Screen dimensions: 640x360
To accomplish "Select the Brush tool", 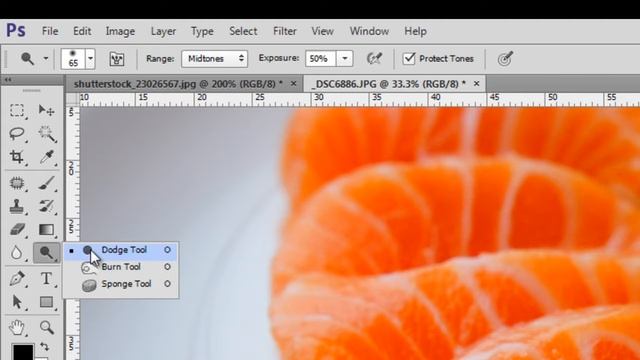I will (47, 183).
